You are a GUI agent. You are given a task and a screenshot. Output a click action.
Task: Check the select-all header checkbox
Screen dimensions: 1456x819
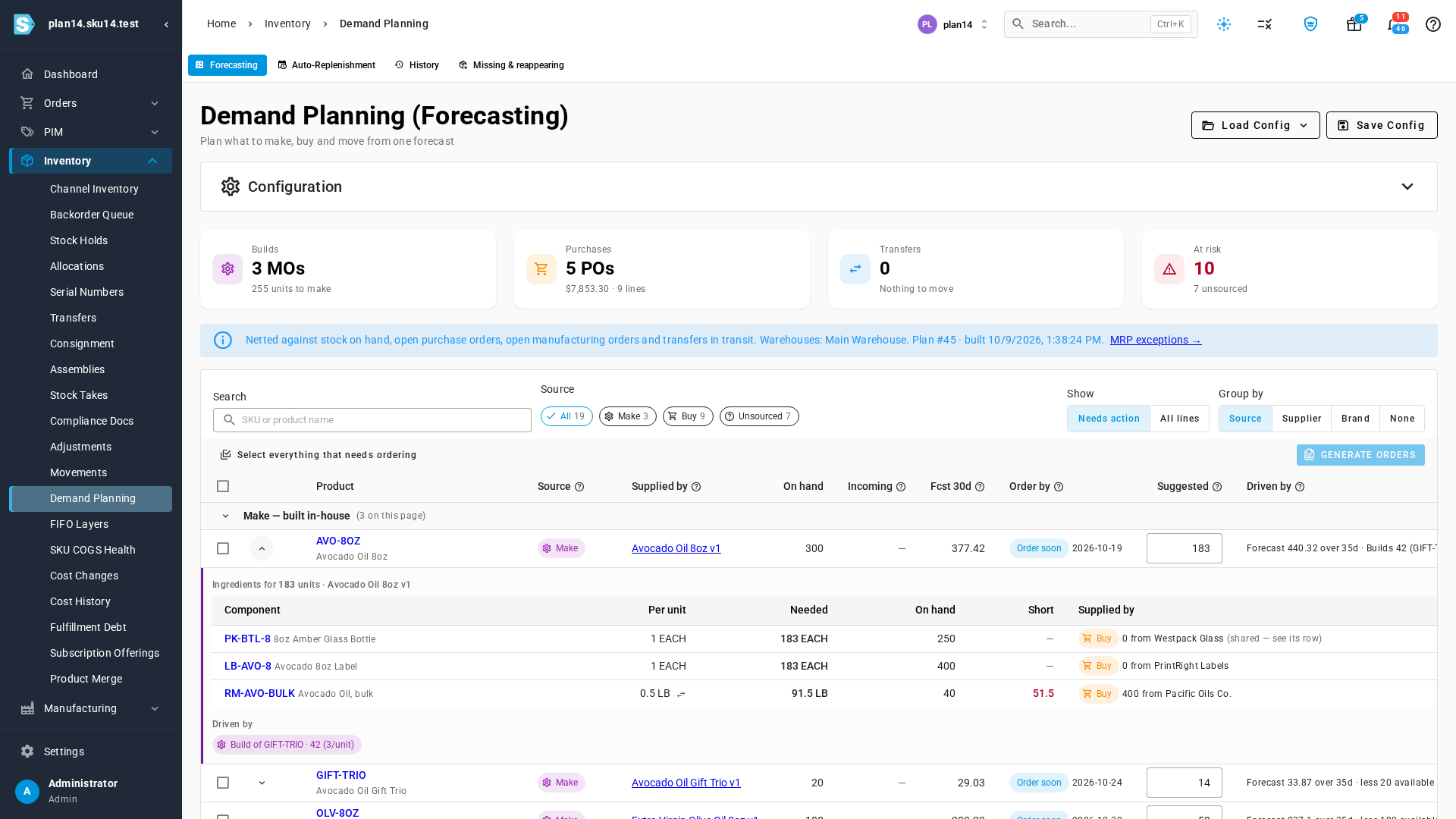(x=223, y=486)
